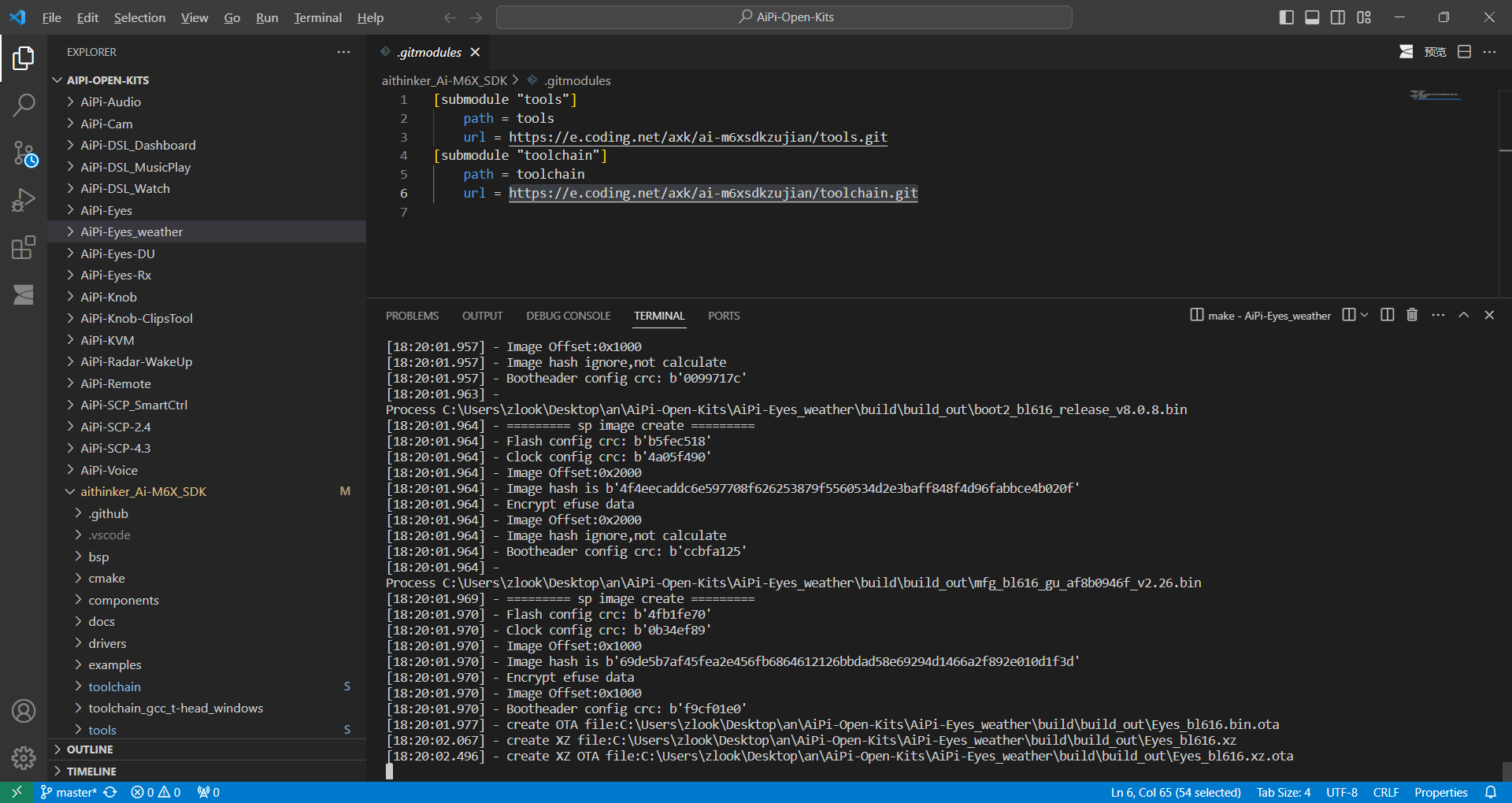Switch to the OUTPUT tab
This screenshot has width=1512, height=803.
(x=482, y=316)
